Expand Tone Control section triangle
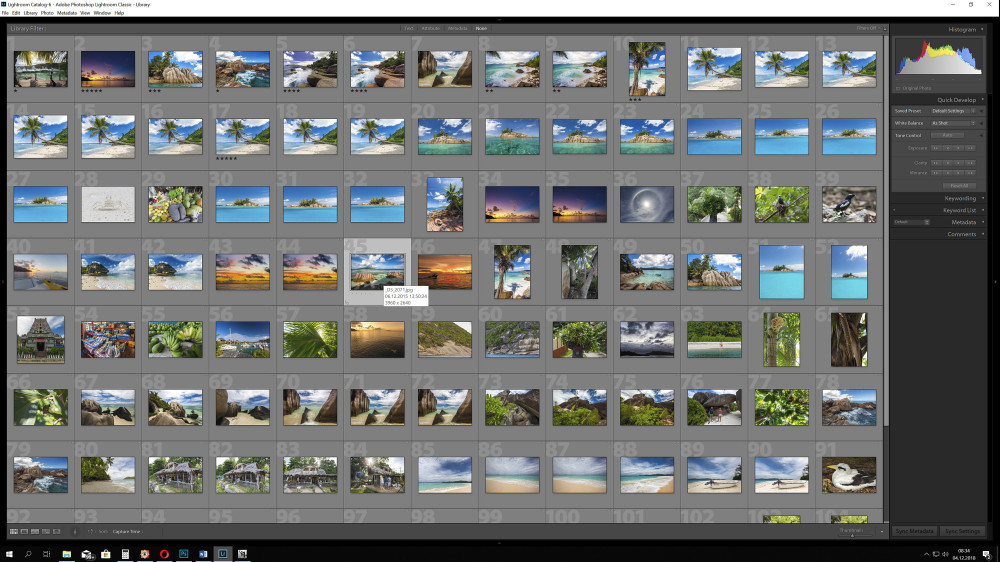Viewport: 1000px width, 562px height. click(982, 135)
